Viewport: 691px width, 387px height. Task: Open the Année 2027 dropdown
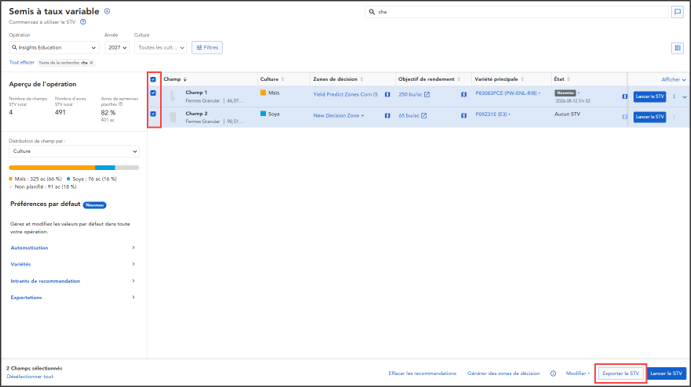coord(117,48)
